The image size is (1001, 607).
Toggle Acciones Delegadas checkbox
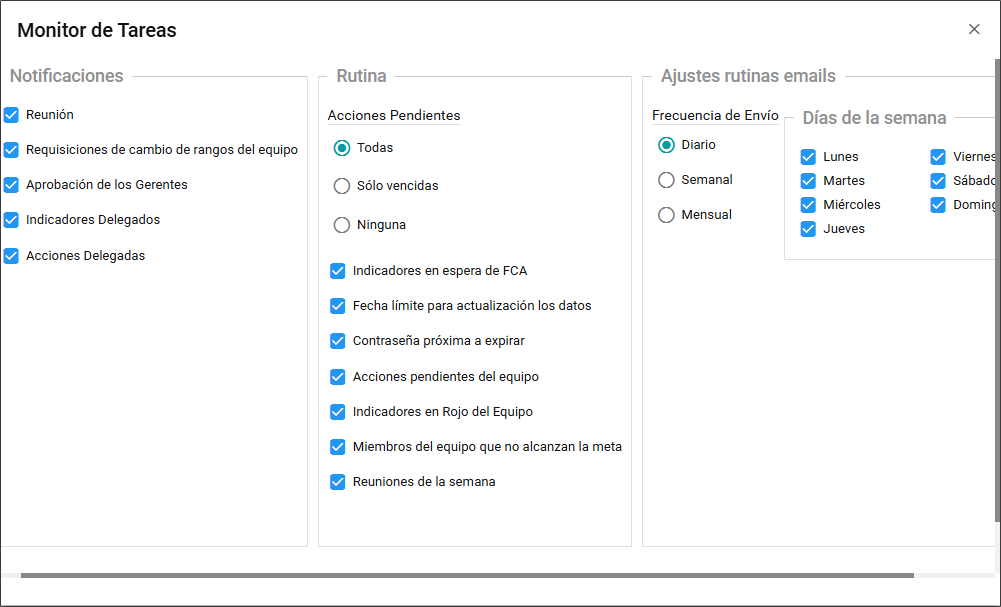11,256
